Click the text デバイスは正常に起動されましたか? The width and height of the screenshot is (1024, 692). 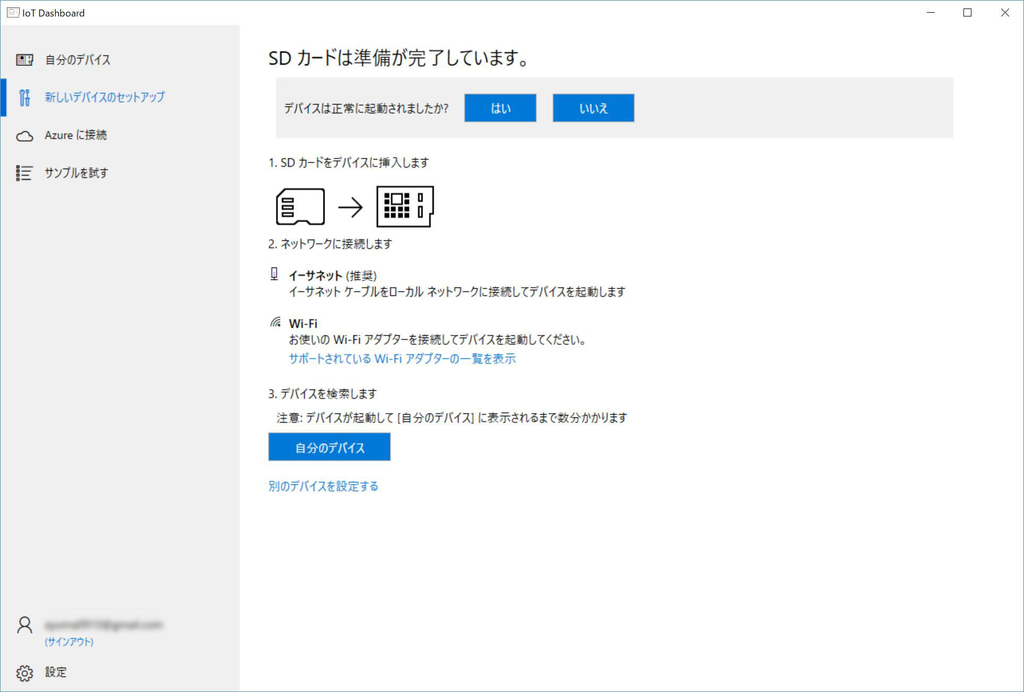pos(366,108)
